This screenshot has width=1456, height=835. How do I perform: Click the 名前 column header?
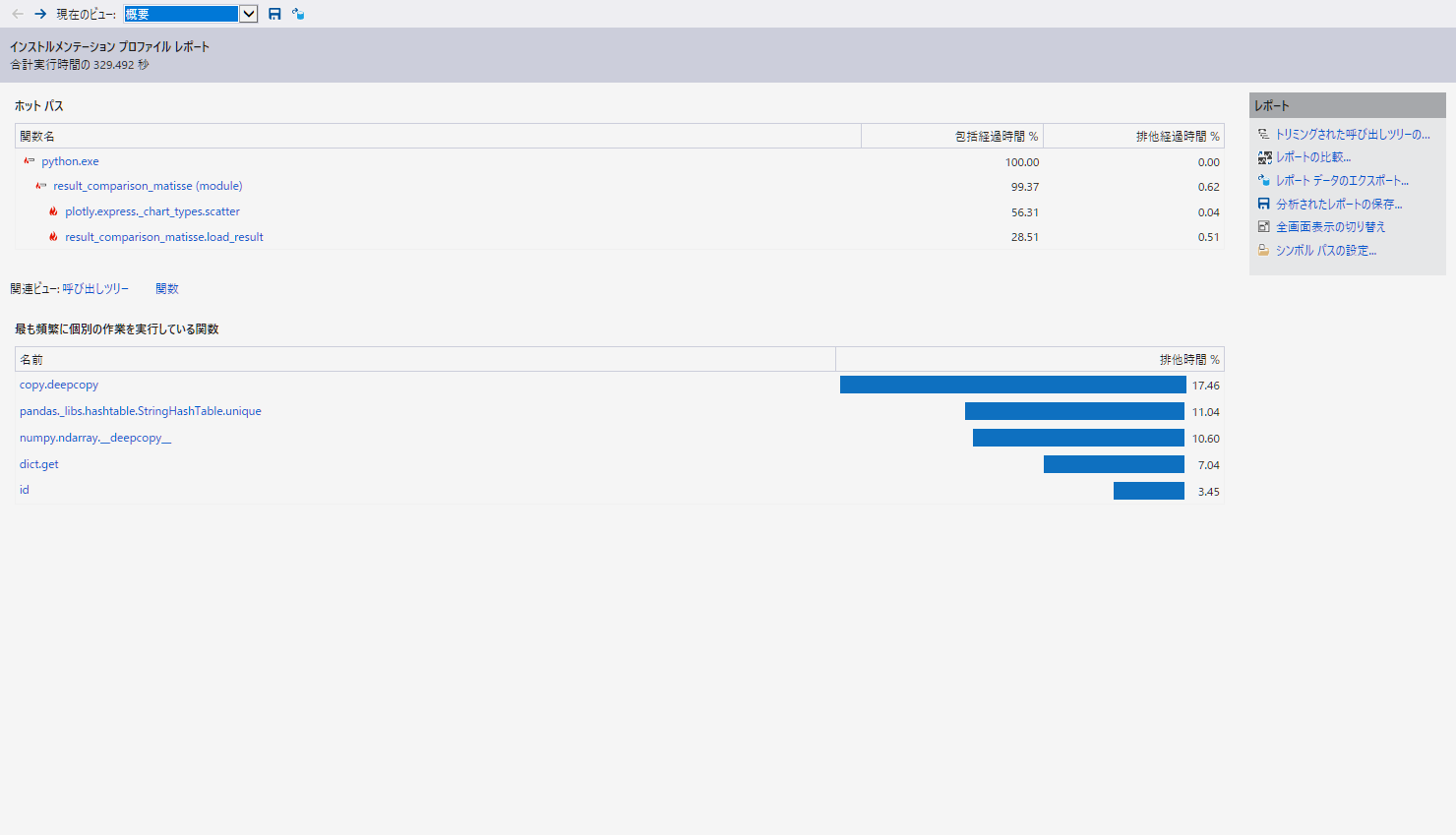(x=425, y=359)
